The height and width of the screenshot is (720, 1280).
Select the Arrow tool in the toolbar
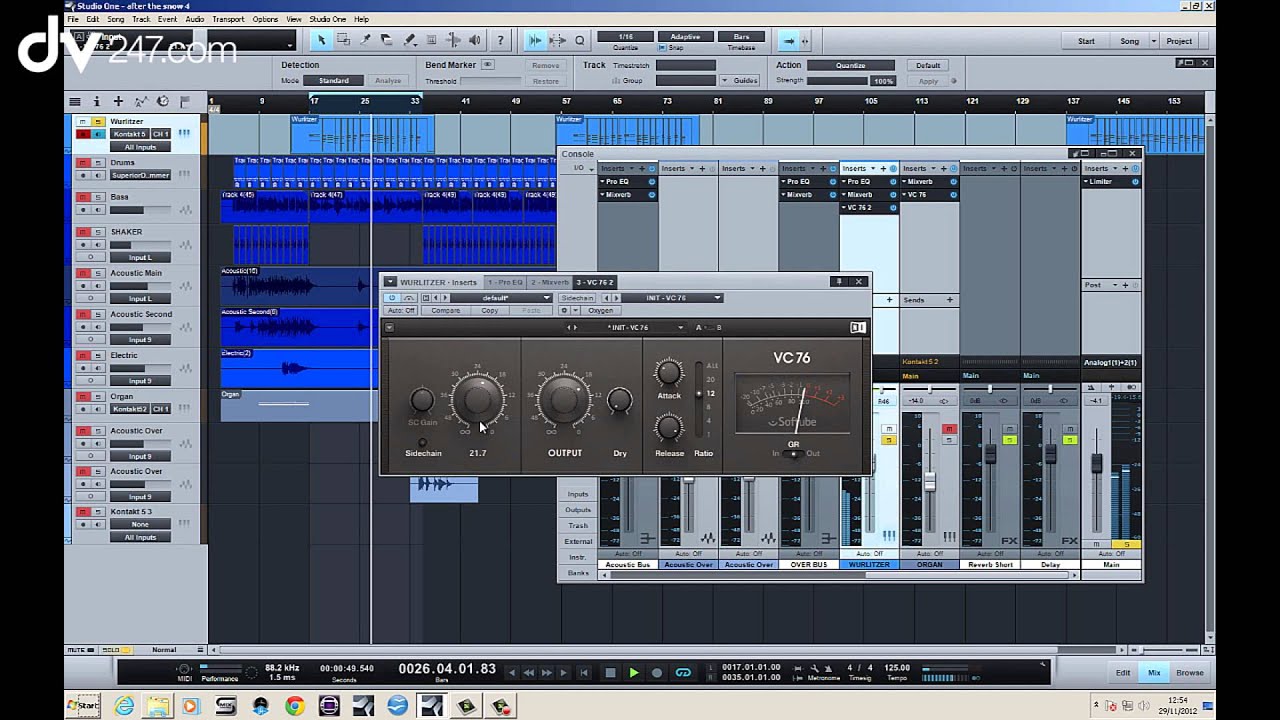point(321,40)
